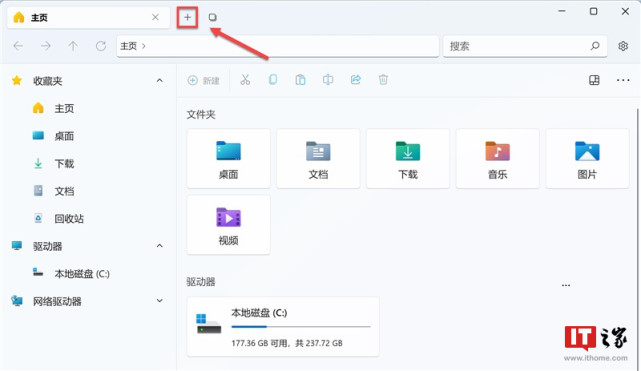Open settings with the gear icon
Viewport: 641px width, 371px height.
pyautogui.click(x=623, y=46)
